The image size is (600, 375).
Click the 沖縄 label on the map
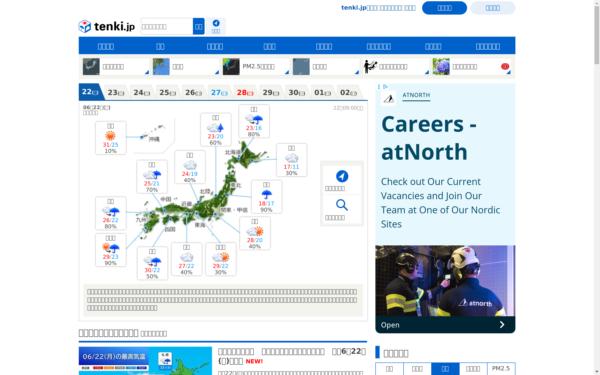[x=154, y=139]
